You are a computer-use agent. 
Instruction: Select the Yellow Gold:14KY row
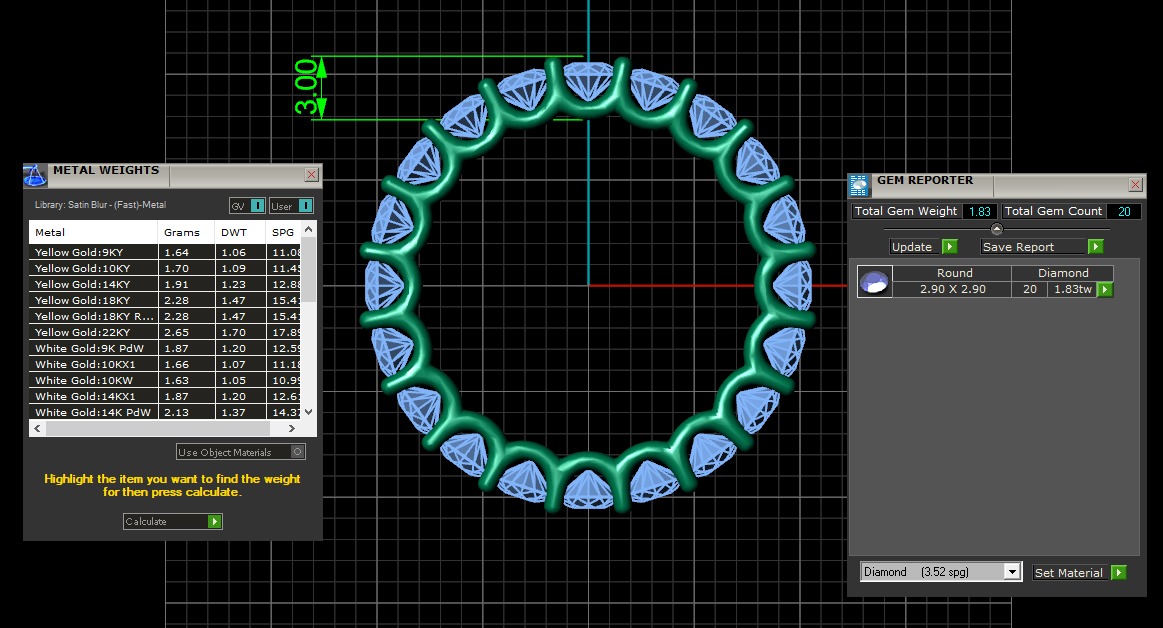165,284
